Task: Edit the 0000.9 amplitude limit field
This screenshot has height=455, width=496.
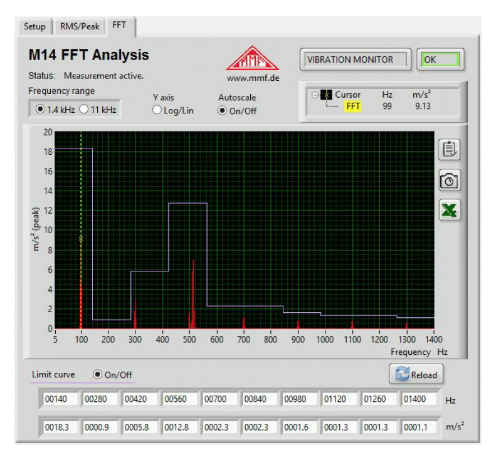Action: tap(100, 427)
